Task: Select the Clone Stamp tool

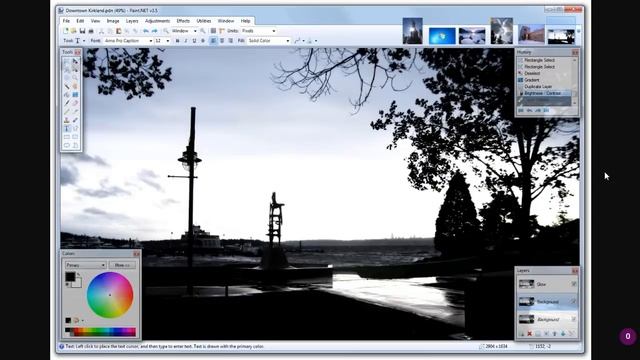Action: 67,120
